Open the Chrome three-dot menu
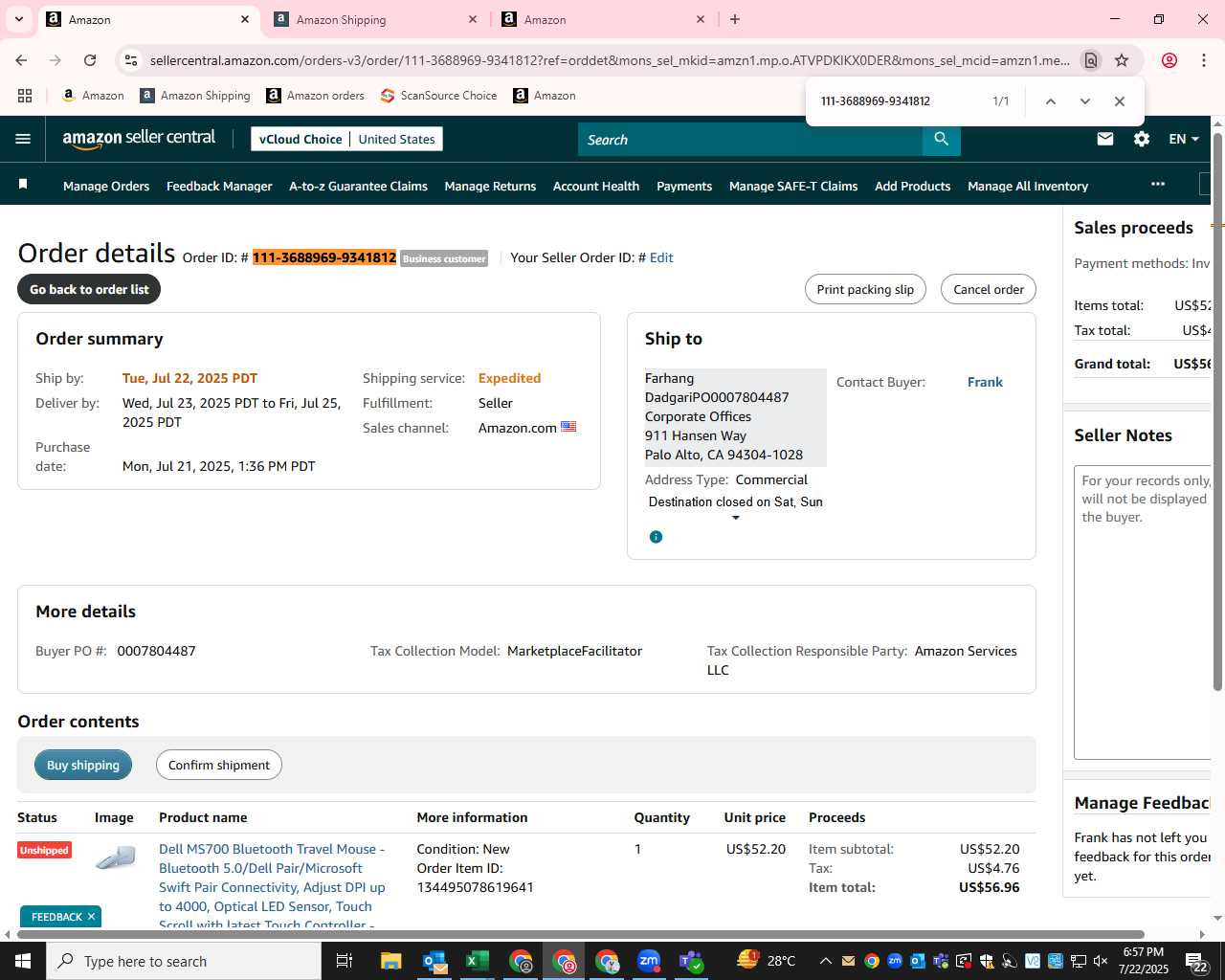The width and height of the screenshot is (1225, 980). [1203, 60]
